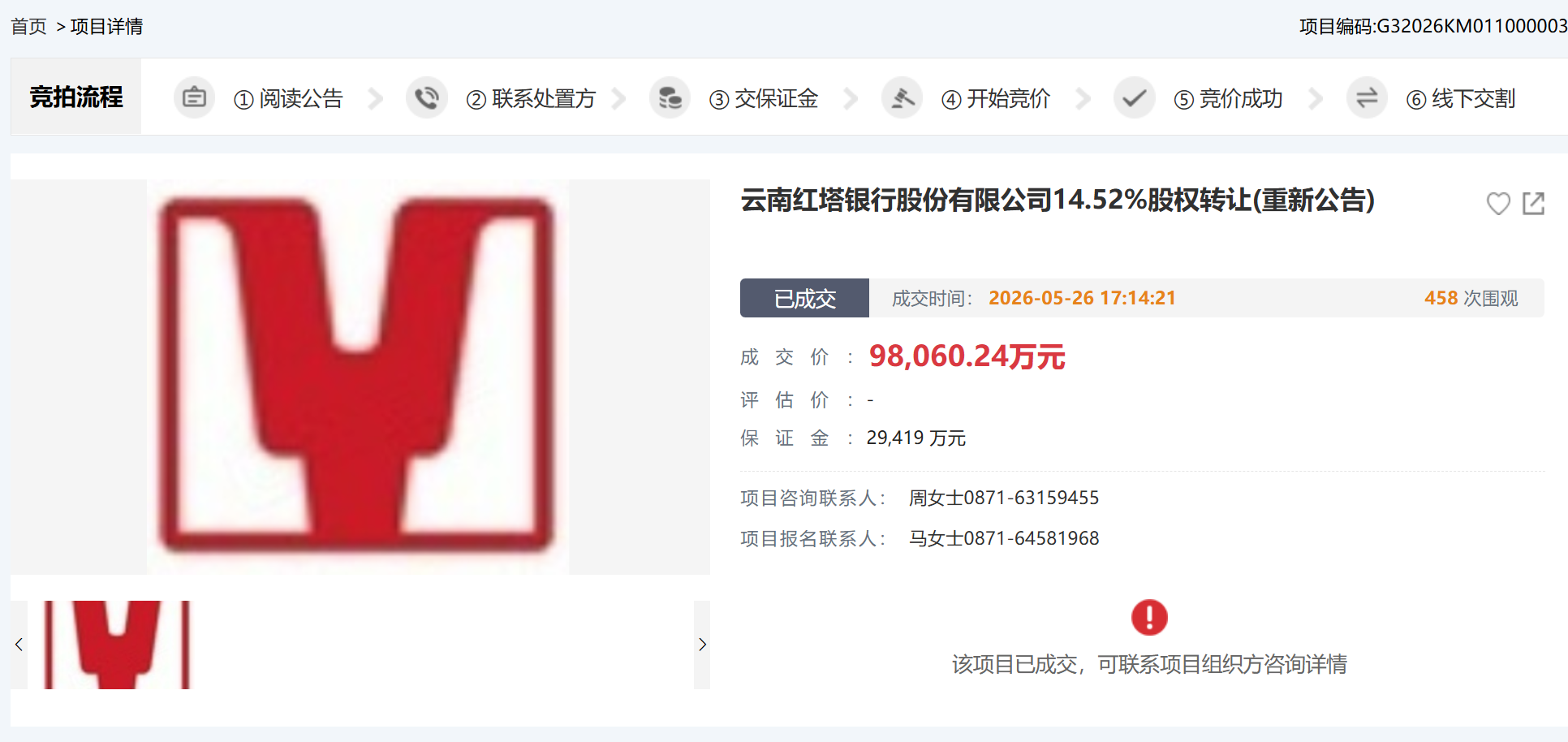Select step ④ 开始竞价 label
The height and width of the screenshot is (742, 1568).
[x=996, y=99]
